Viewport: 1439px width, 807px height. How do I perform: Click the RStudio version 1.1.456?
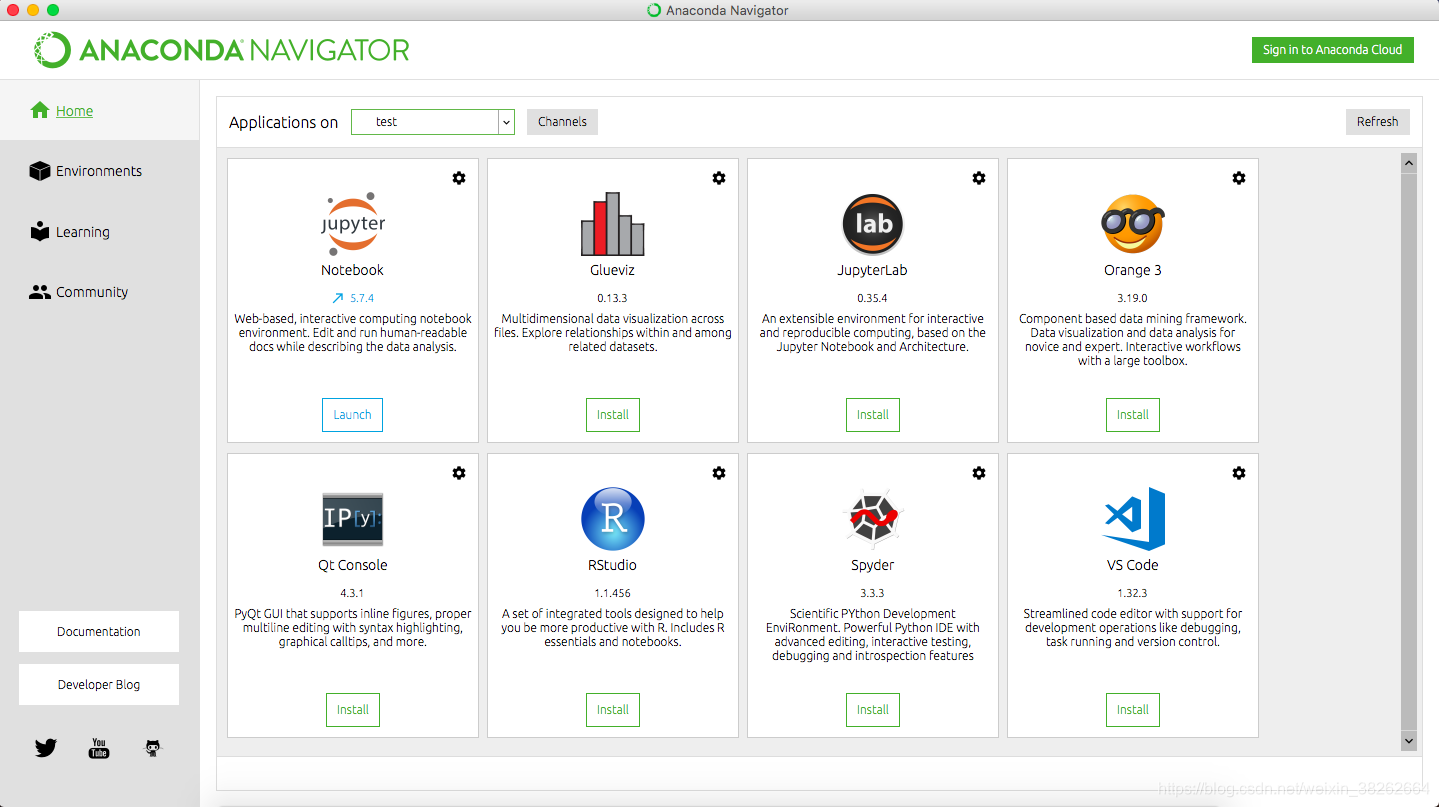(x=612, y=593)
